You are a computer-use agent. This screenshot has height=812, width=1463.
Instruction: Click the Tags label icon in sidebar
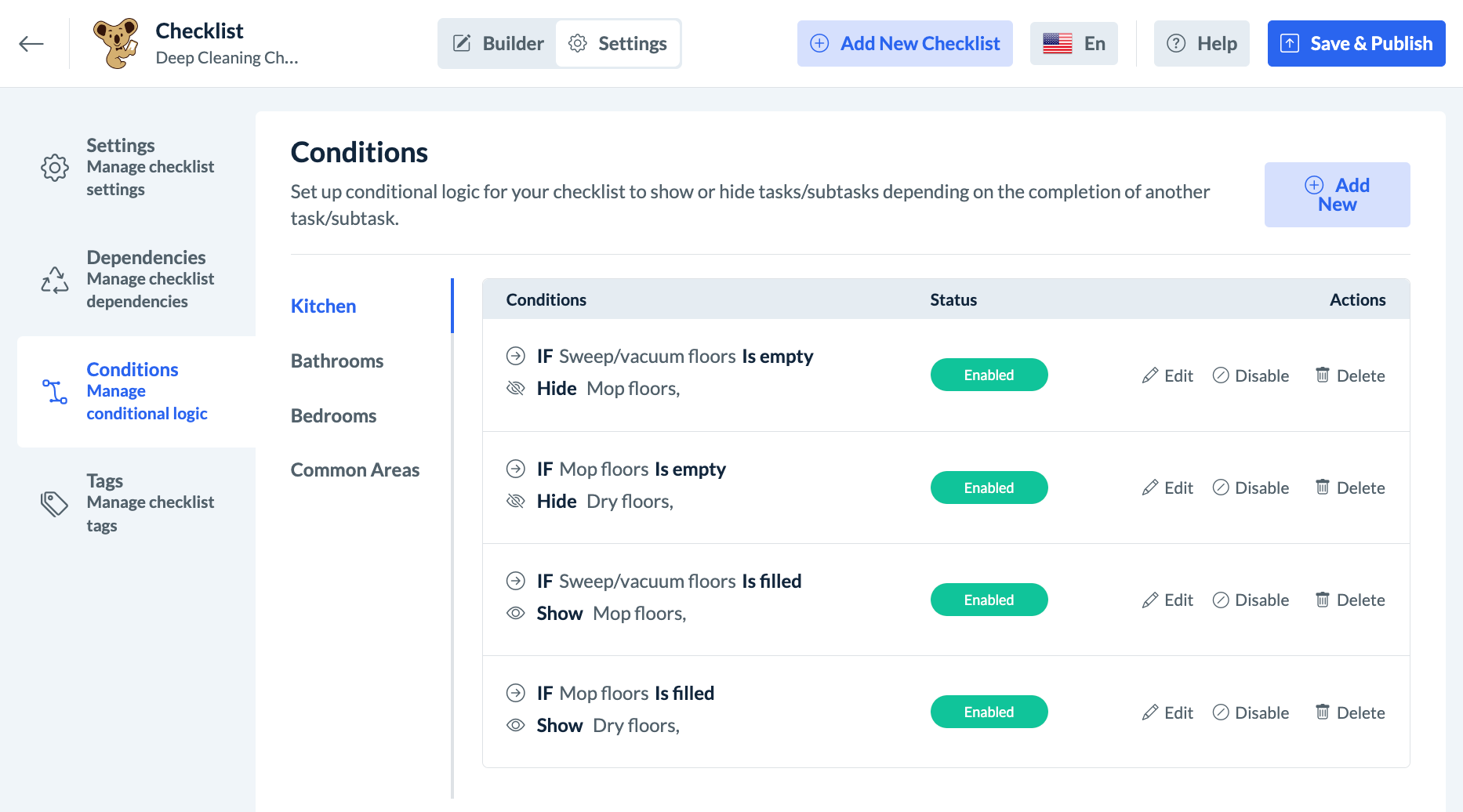coord(54,503)
